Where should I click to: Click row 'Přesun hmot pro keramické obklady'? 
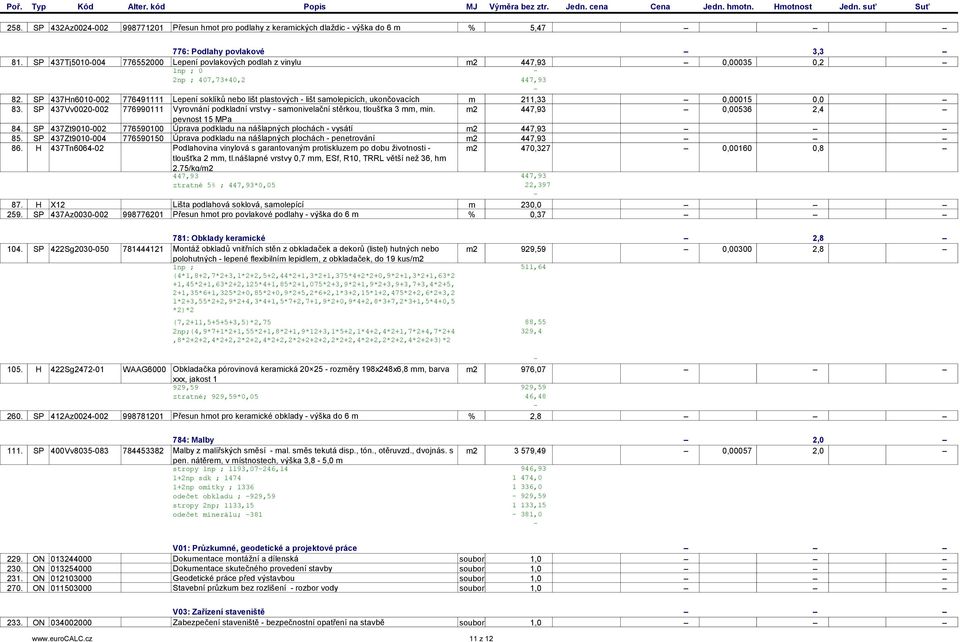(x=479, y=416)
